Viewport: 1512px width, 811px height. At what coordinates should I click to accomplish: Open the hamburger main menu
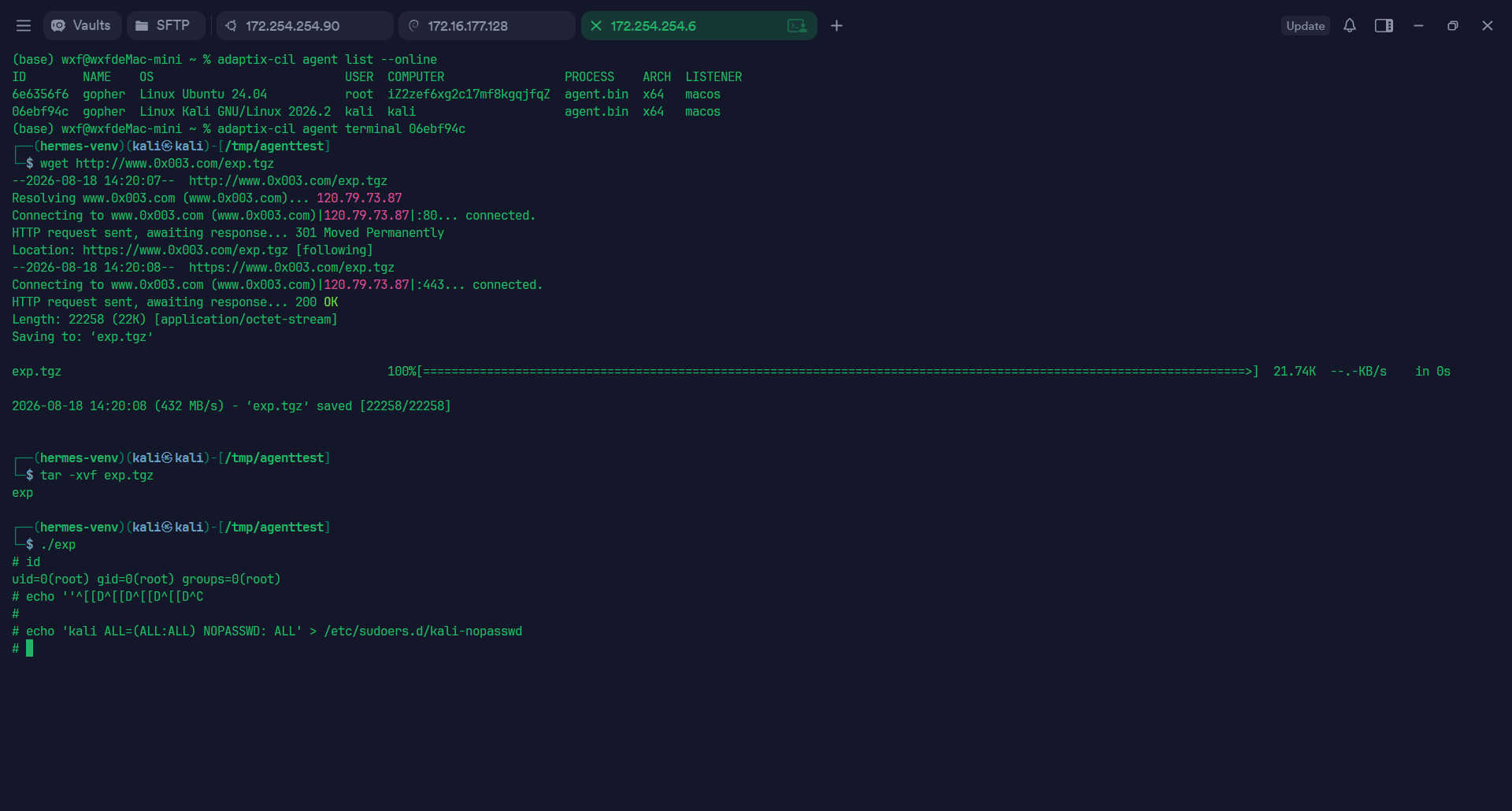tap(24, 26)
